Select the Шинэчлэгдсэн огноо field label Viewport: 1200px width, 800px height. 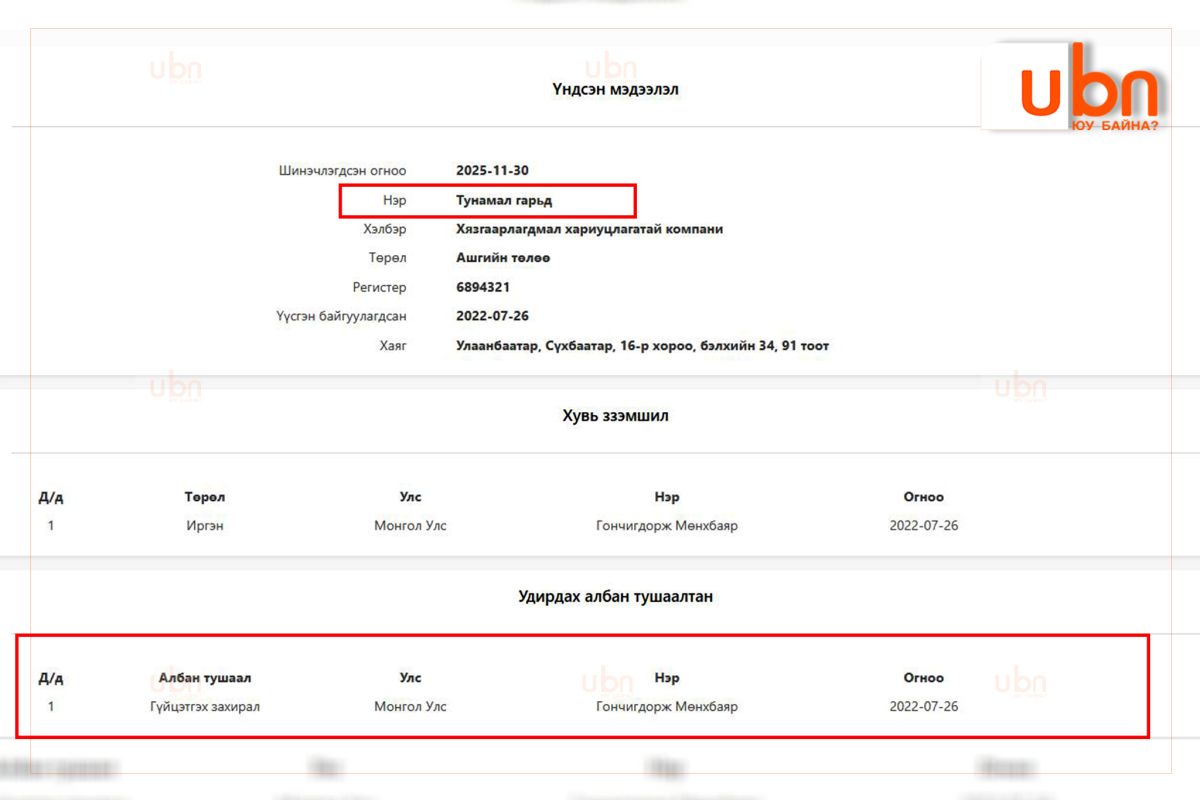342,171
